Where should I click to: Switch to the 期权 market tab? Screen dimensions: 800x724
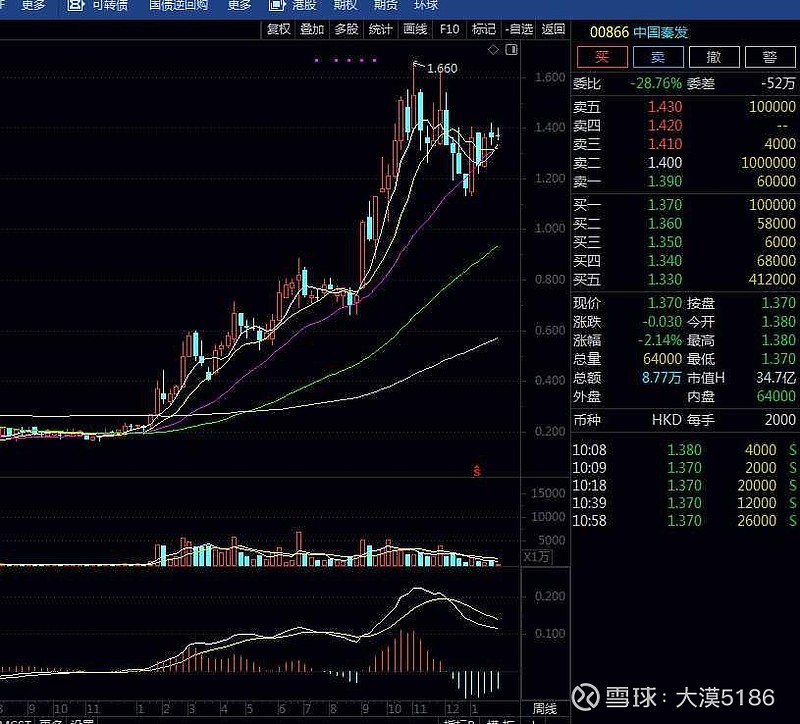345,5
